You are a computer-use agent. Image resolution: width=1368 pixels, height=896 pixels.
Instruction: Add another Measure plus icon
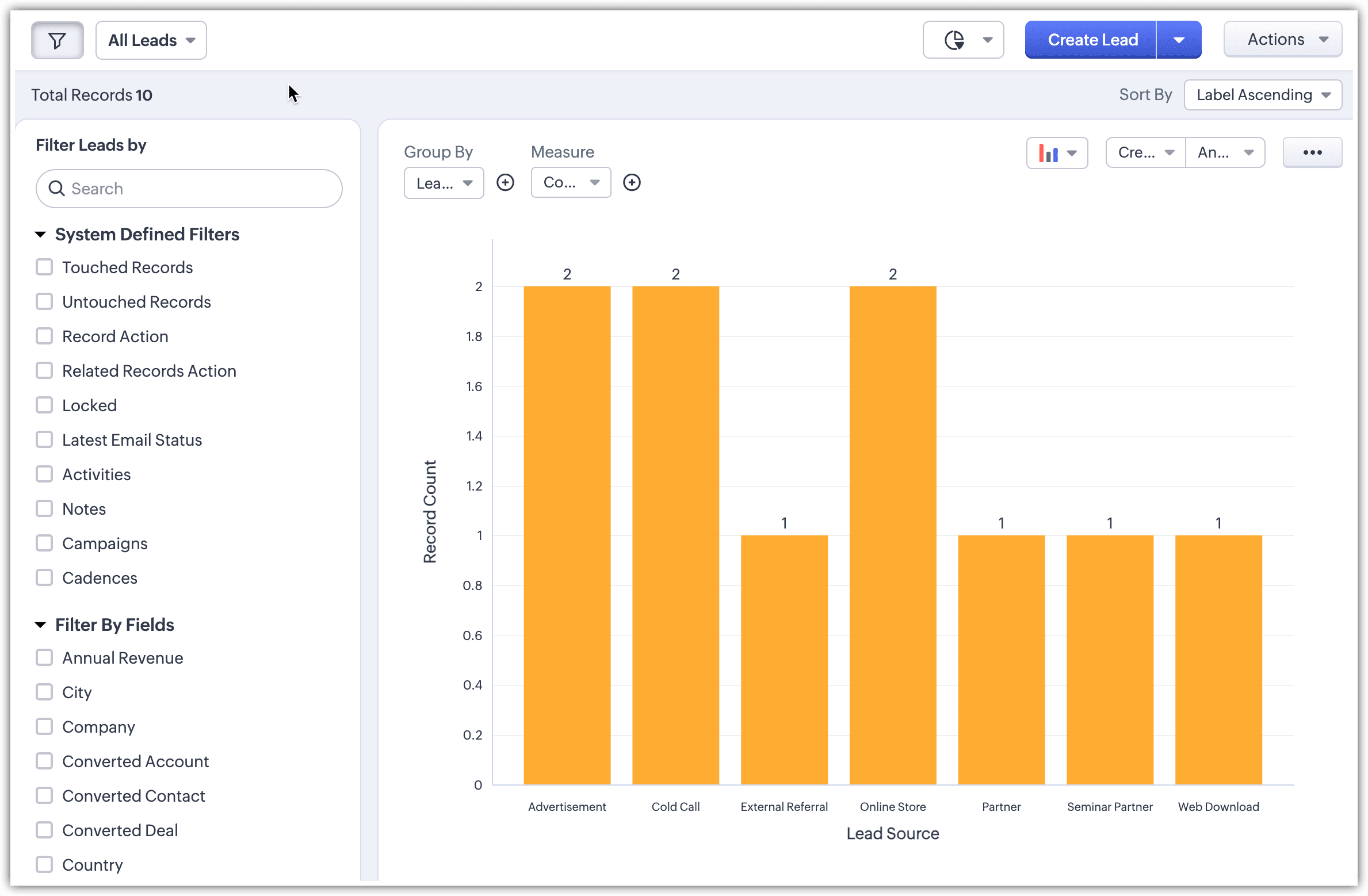[632, 183]
